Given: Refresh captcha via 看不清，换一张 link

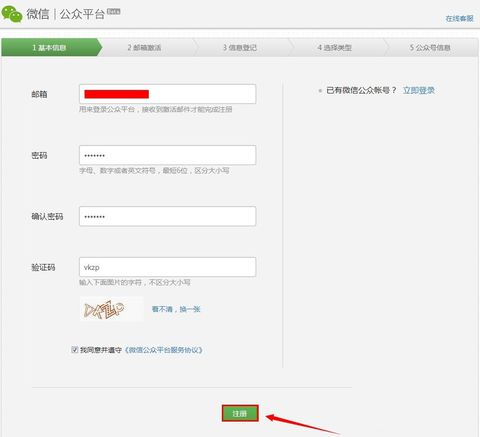Looking at the screenshot, I should click(176, 309).
